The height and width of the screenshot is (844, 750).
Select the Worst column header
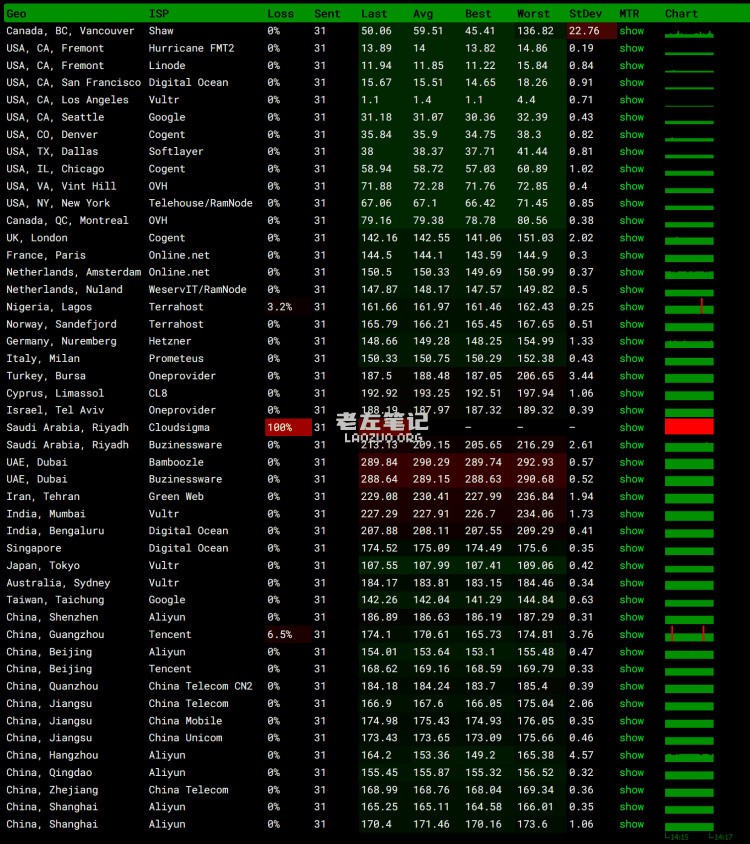[x=533, y=14]
